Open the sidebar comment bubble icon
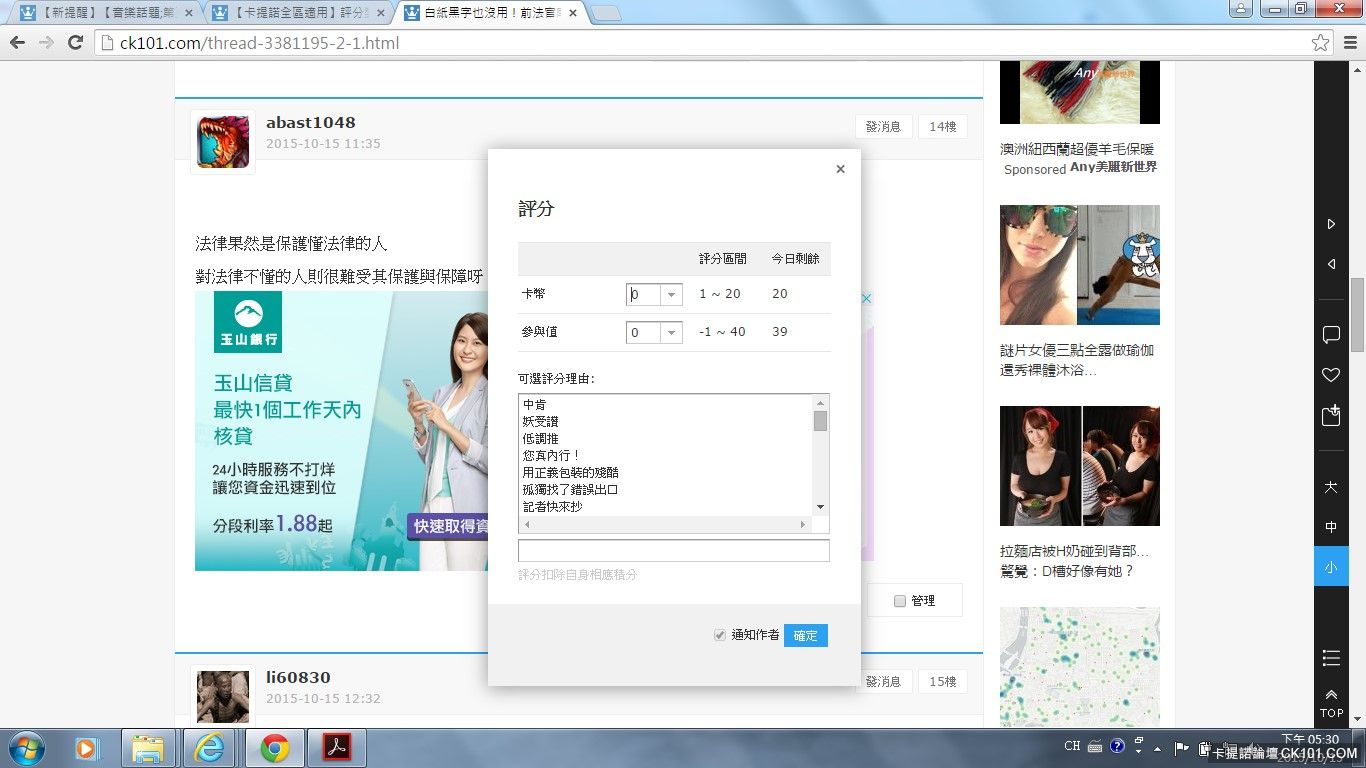Viewport: 1366px width, 768px height. pyautogui.click(x=1331, y=334)
